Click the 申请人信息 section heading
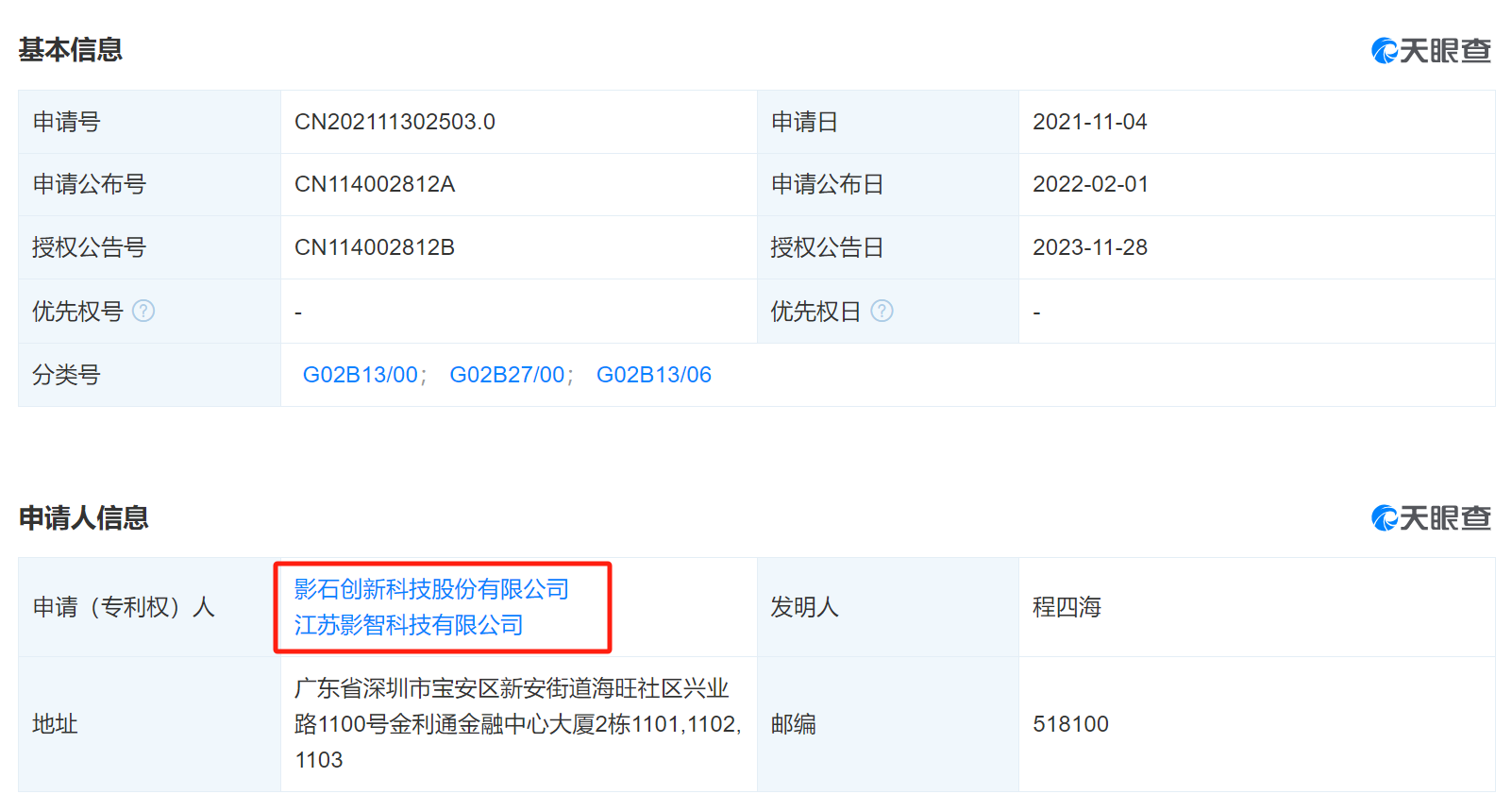 point(84,517)
